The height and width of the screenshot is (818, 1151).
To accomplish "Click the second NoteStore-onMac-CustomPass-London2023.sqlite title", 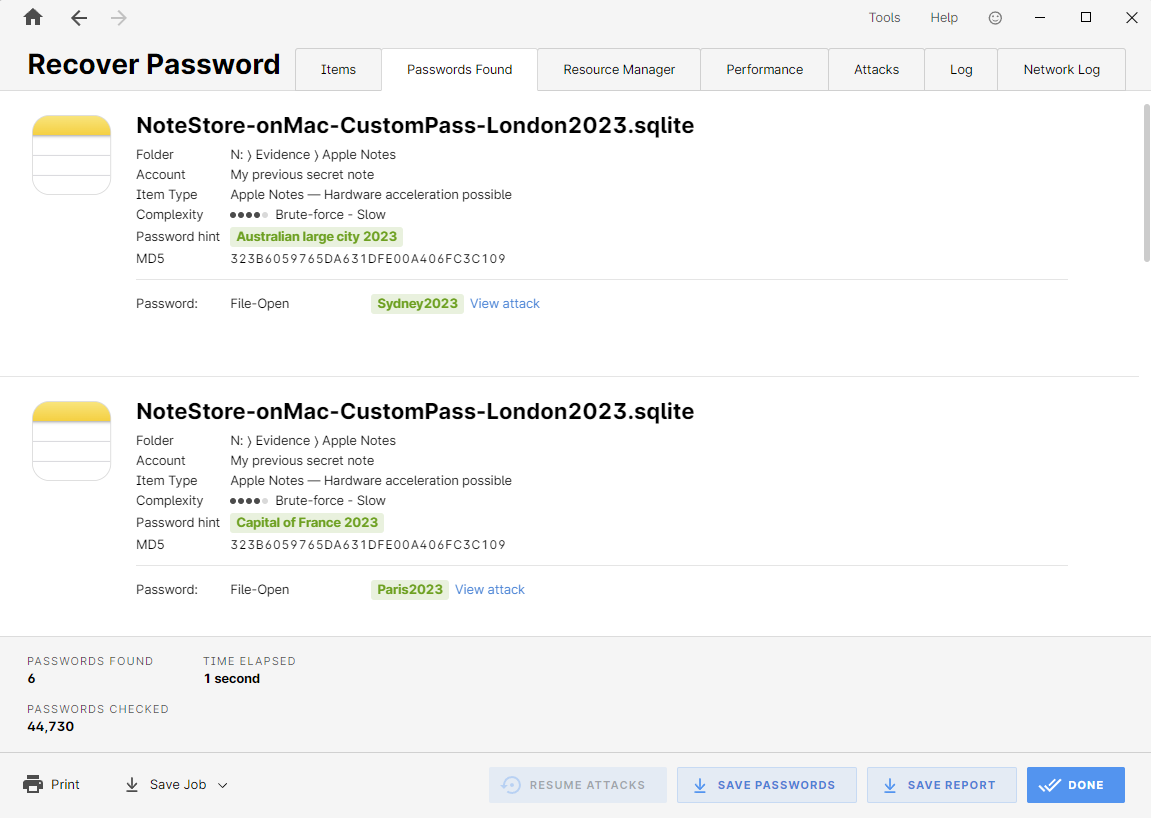I will coord(415,411).
